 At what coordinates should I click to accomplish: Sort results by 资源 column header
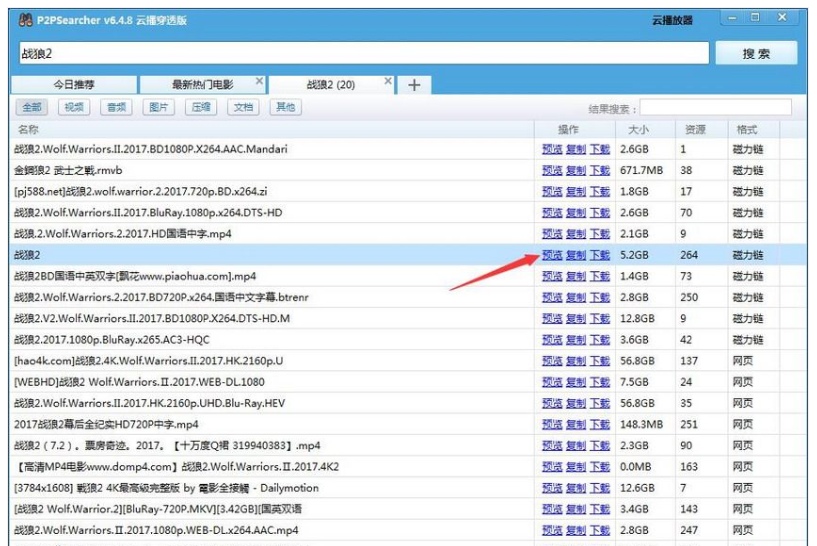point(695,130)
